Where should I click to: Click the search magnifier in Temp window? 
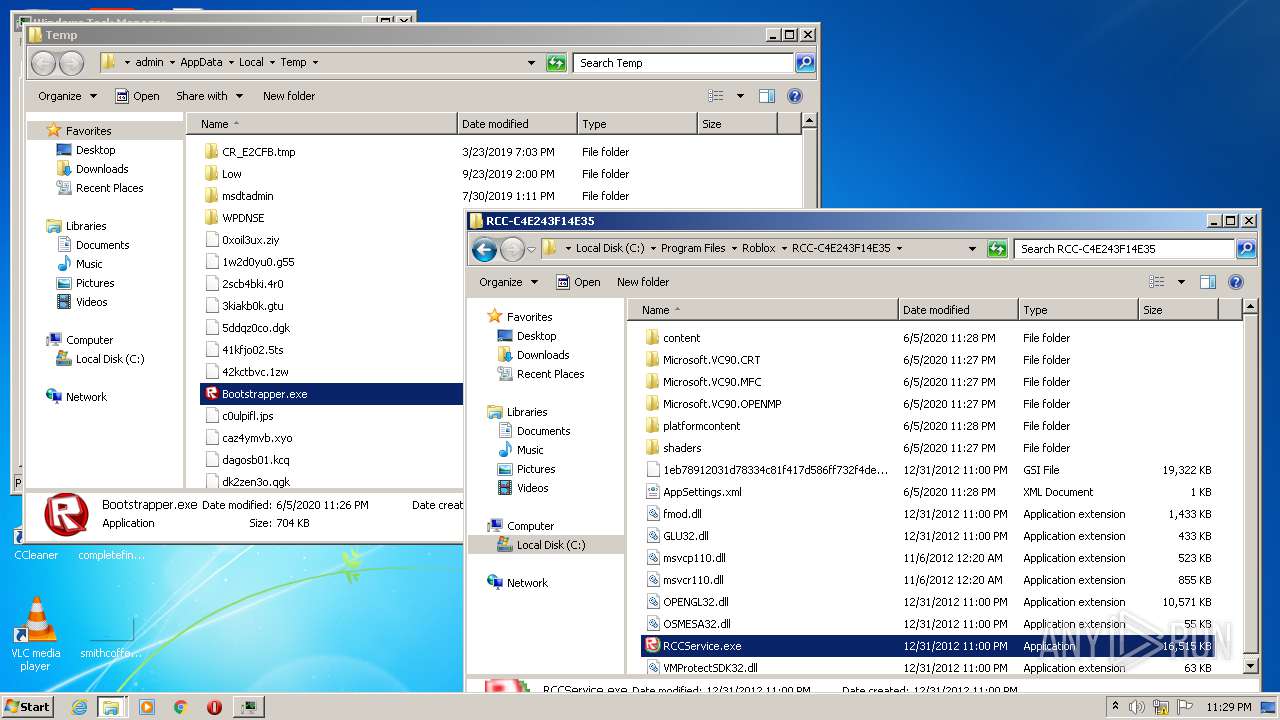[x=804, y=63]
